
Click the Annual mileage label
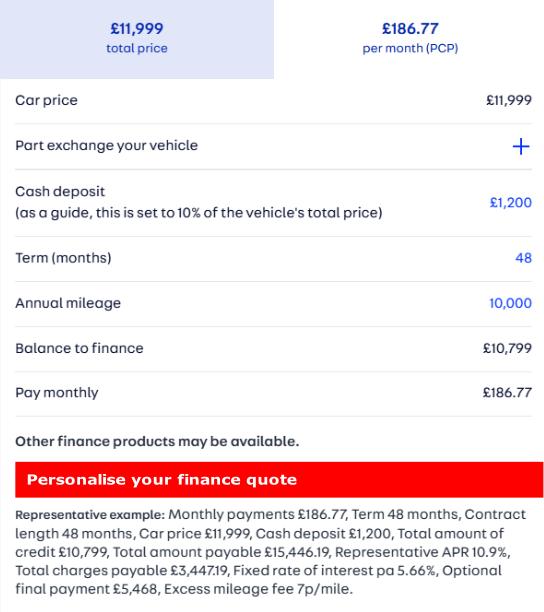68,303
